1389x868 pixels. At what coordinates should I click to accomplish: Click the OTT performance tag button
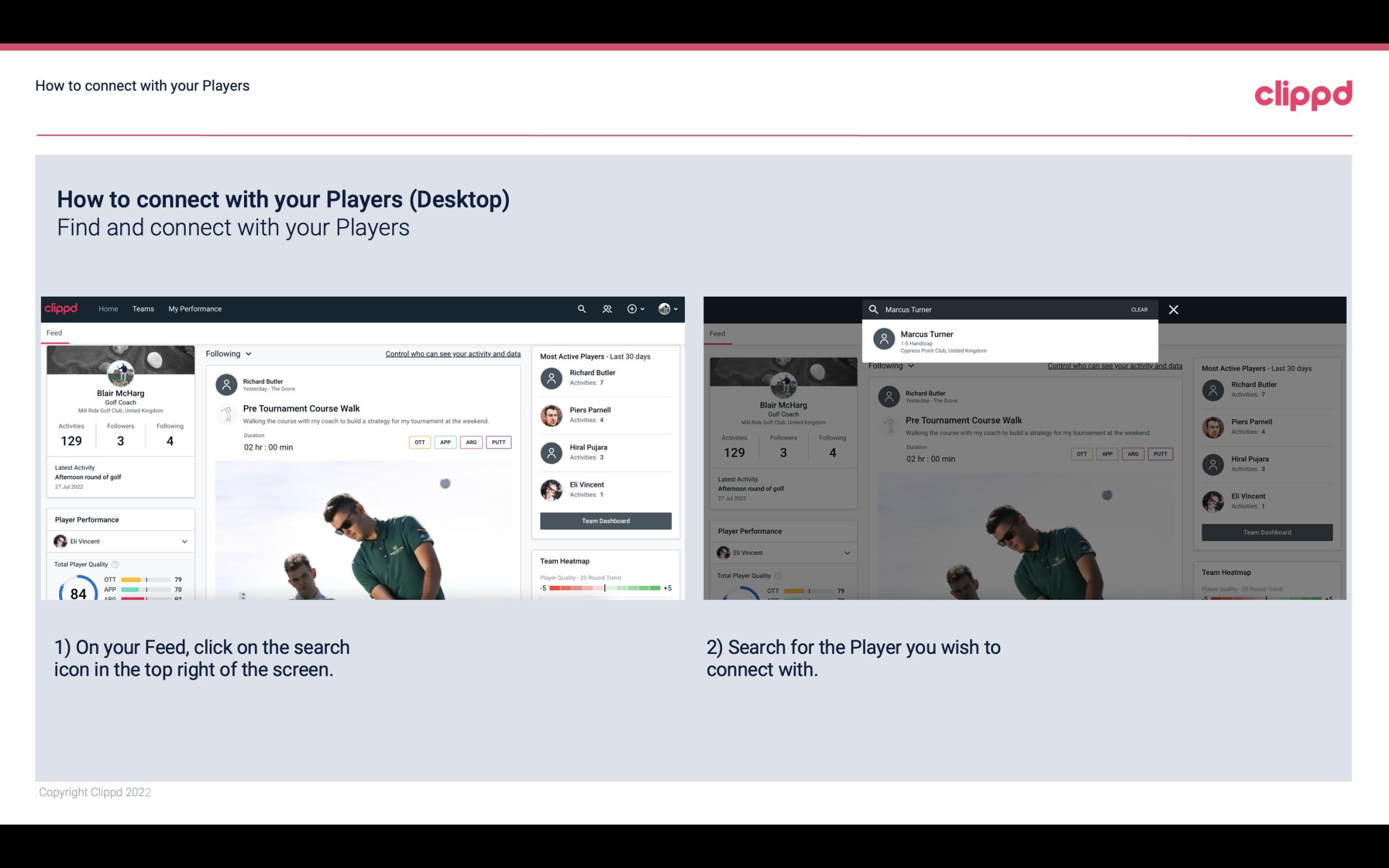[x=418, y=441]
